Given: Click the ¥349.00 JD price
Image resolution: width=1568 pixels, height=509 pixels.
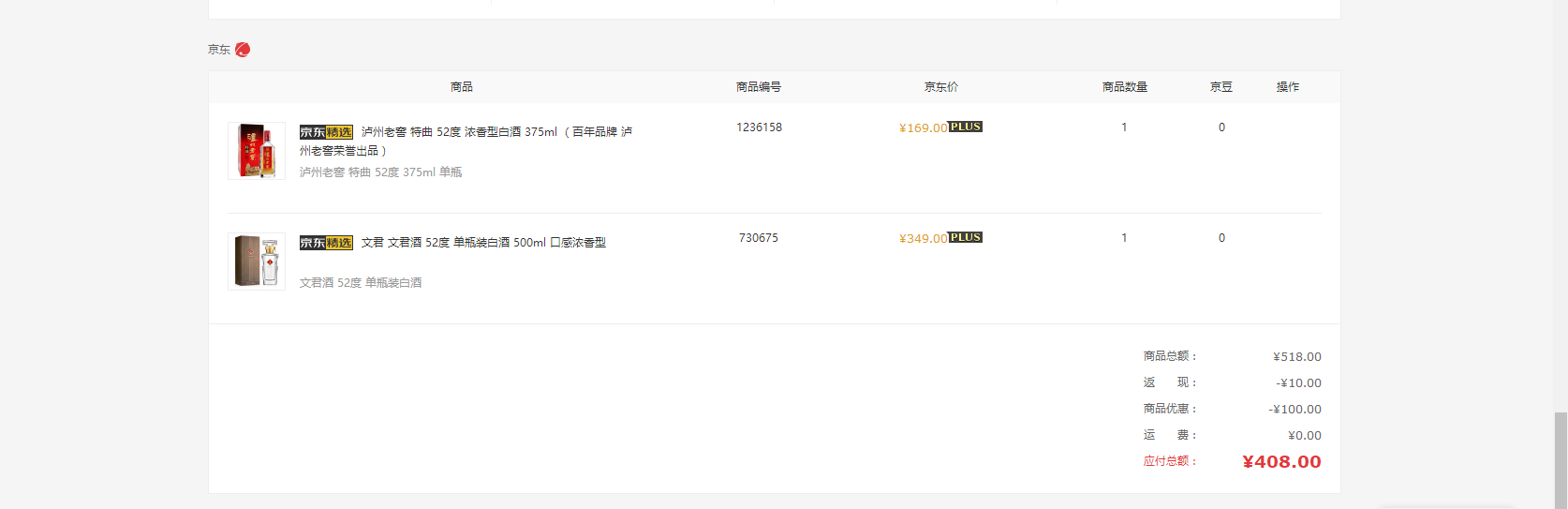Looking at the screenshot, I should (923, 239).
